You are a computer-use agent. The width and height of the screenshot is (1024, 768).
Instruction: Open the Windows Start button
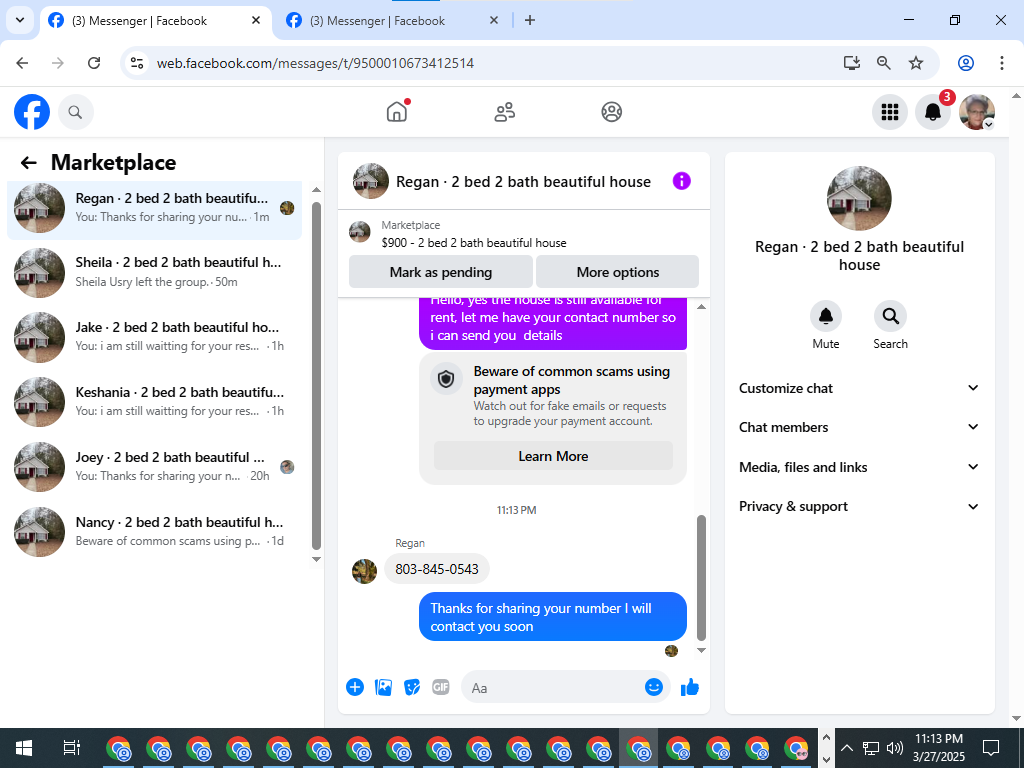pos(24,748)
